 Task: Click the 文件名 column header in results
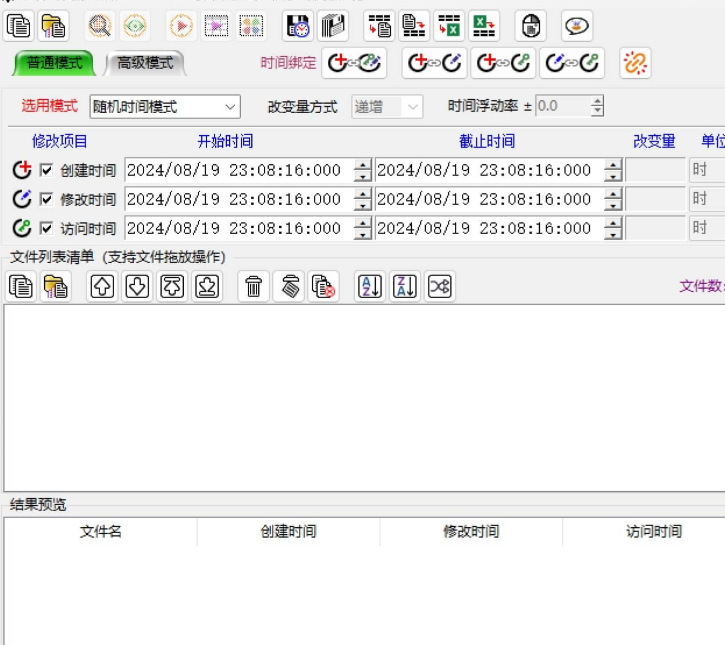(x=101, y=532)
